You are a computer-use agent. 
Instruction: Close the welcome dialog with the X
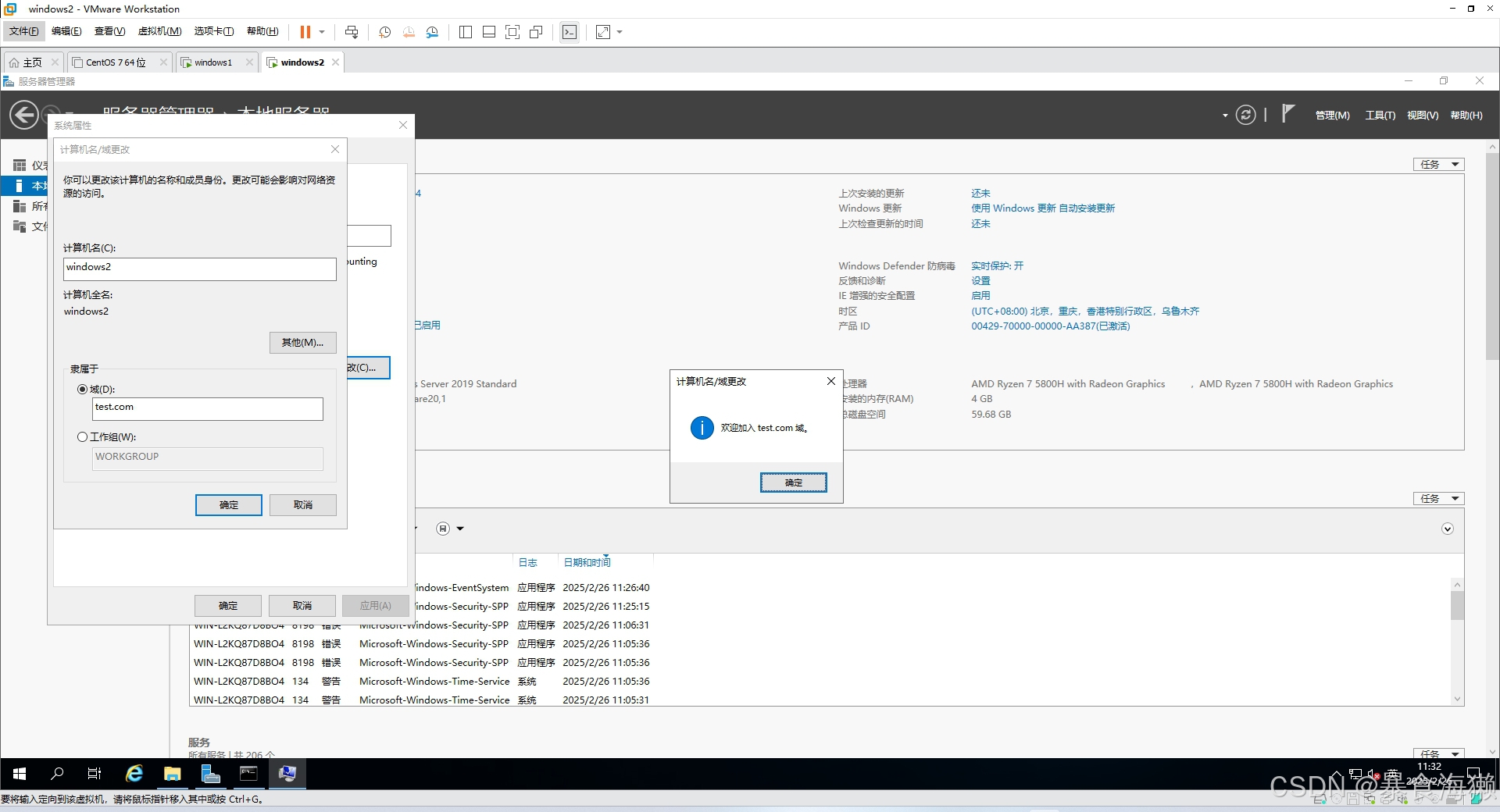(831, 381)
